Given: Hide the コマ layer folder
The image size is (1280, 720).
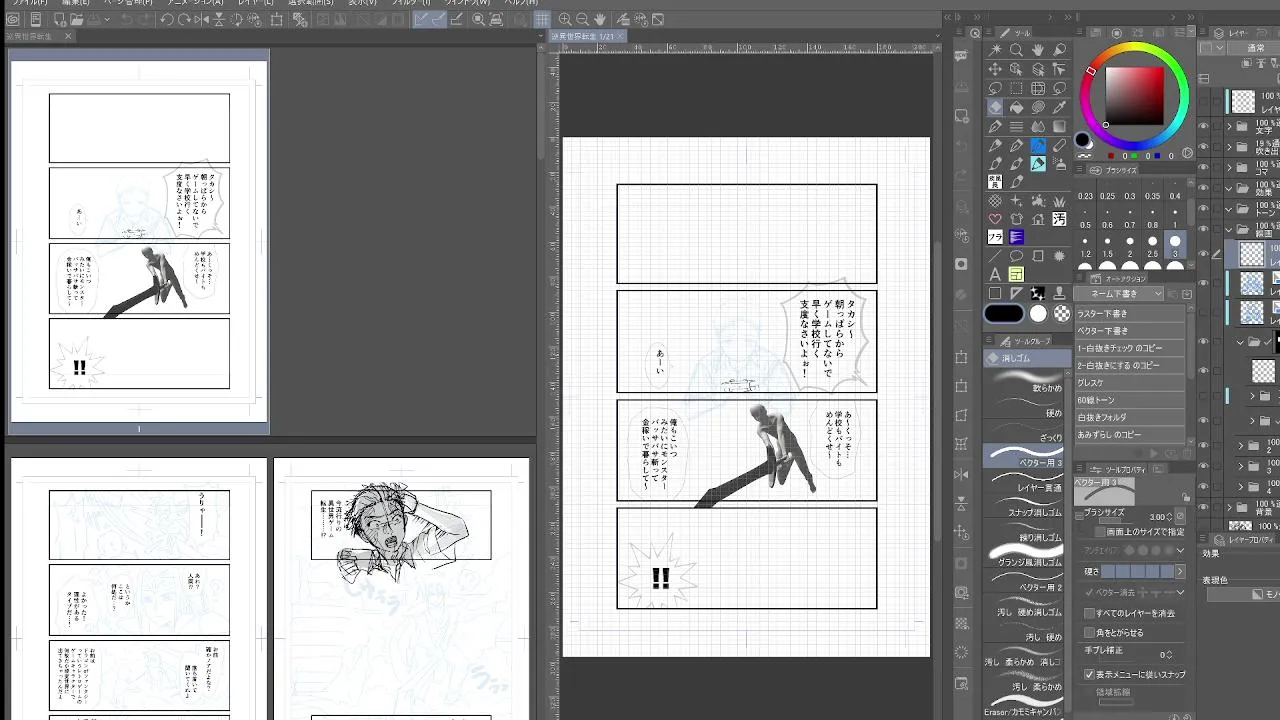Looking at the screenshot, I should [x=1203, y=169].
